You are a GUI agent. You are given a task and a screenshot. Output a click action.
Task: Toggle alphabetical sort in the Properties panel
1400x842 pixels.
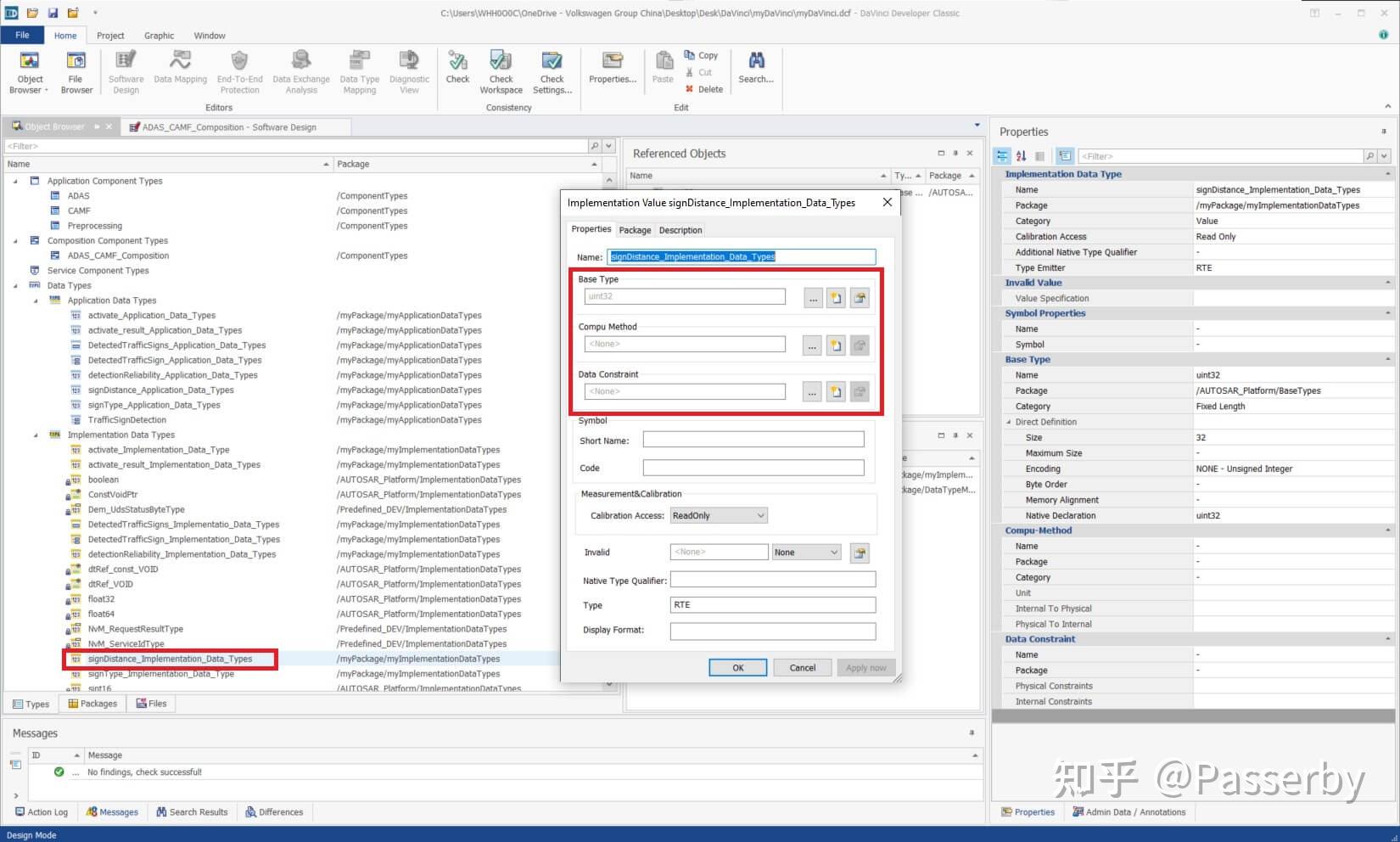click(1021, 156)
